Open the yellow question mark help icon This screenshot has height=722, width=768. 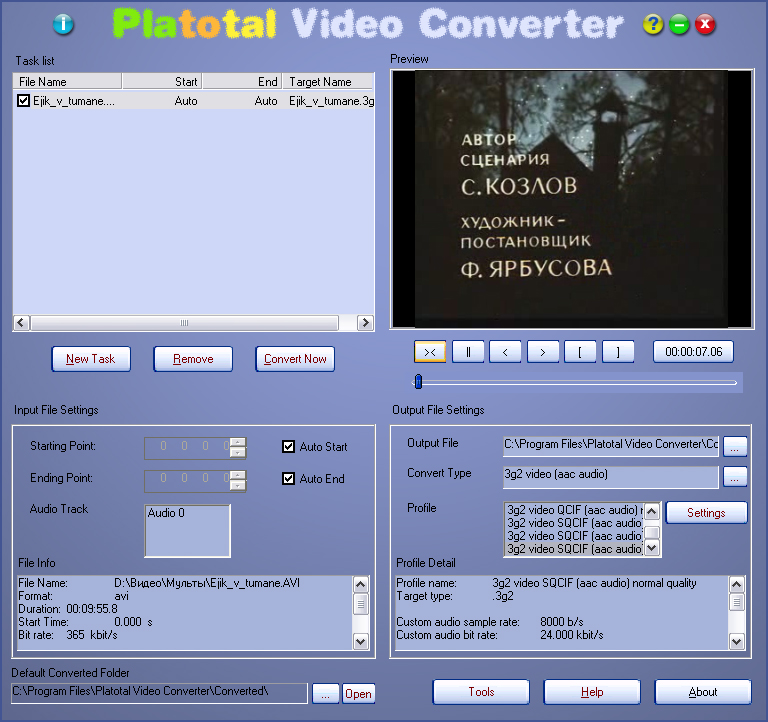(x=653, y=24)
